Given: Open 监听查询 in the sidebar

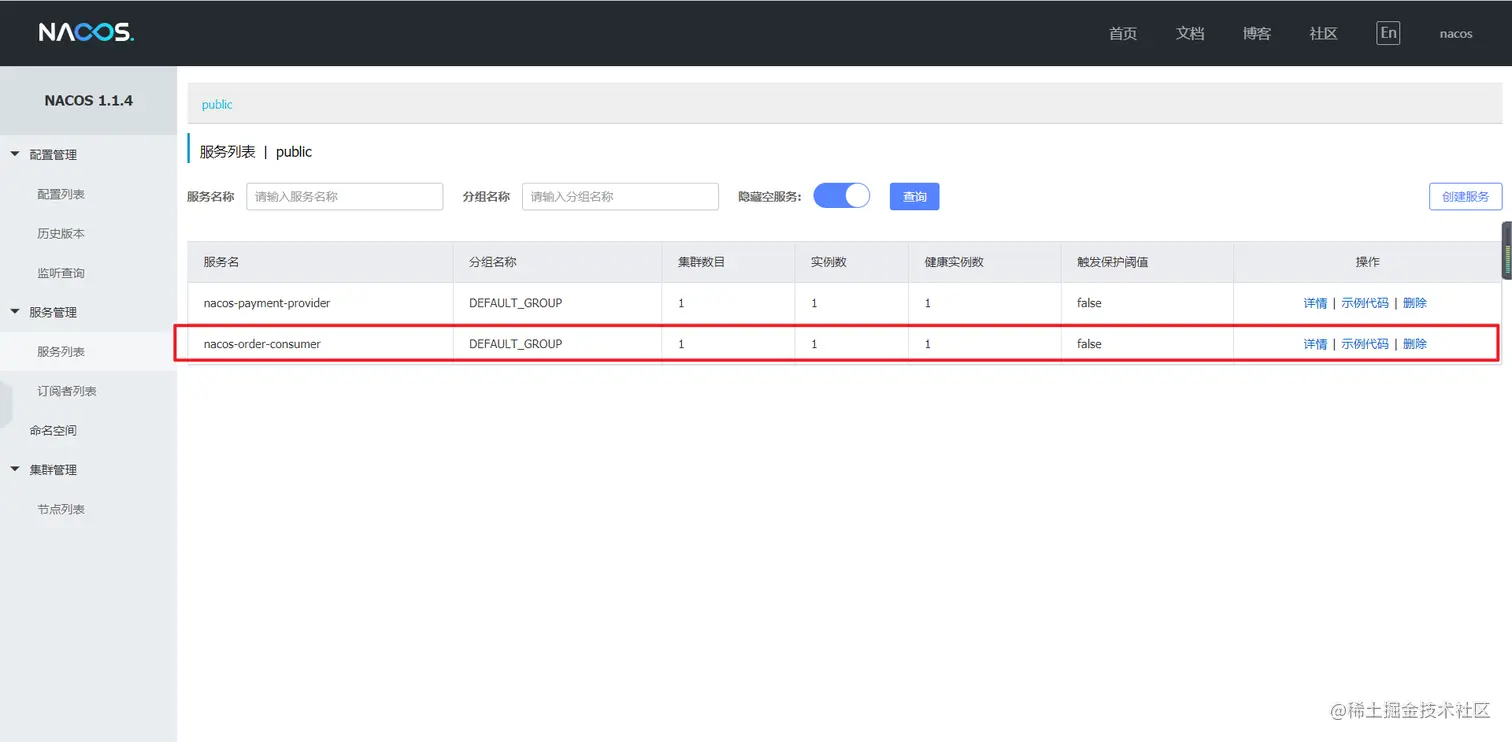Looking at the screenshot, I should coord(61,273).
